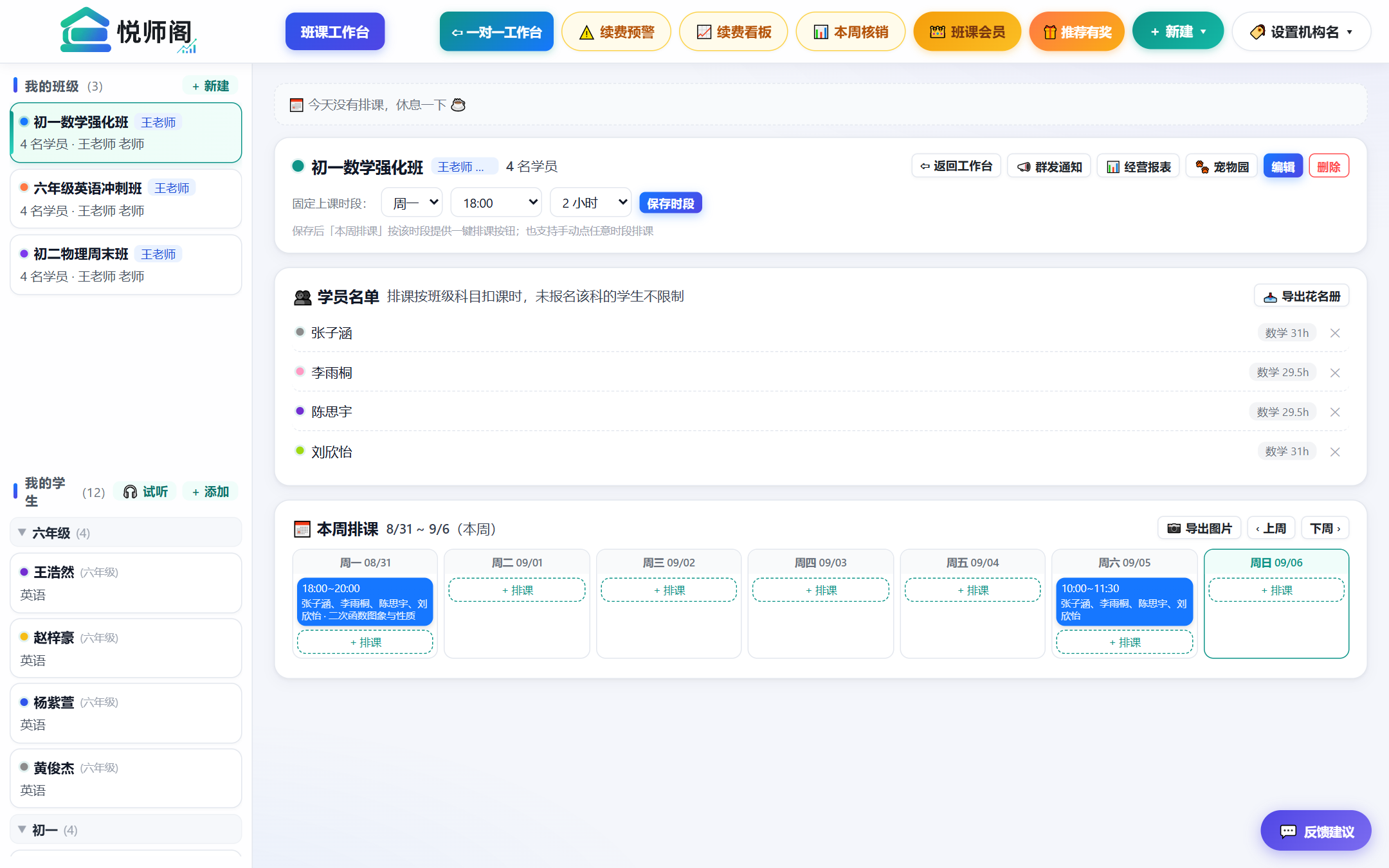
Task: Click the calendar icon beside 本周排课
Action: [302, 529]
